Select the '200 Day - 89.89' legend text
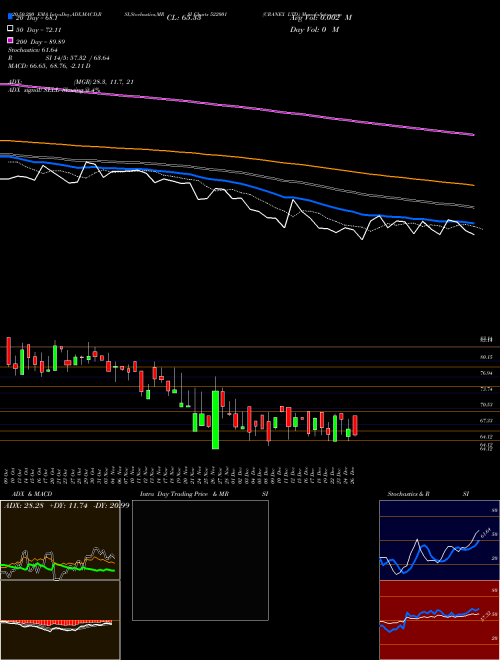Image resolution: width=500 pixels, height=660 pixels. pos(40,42)
